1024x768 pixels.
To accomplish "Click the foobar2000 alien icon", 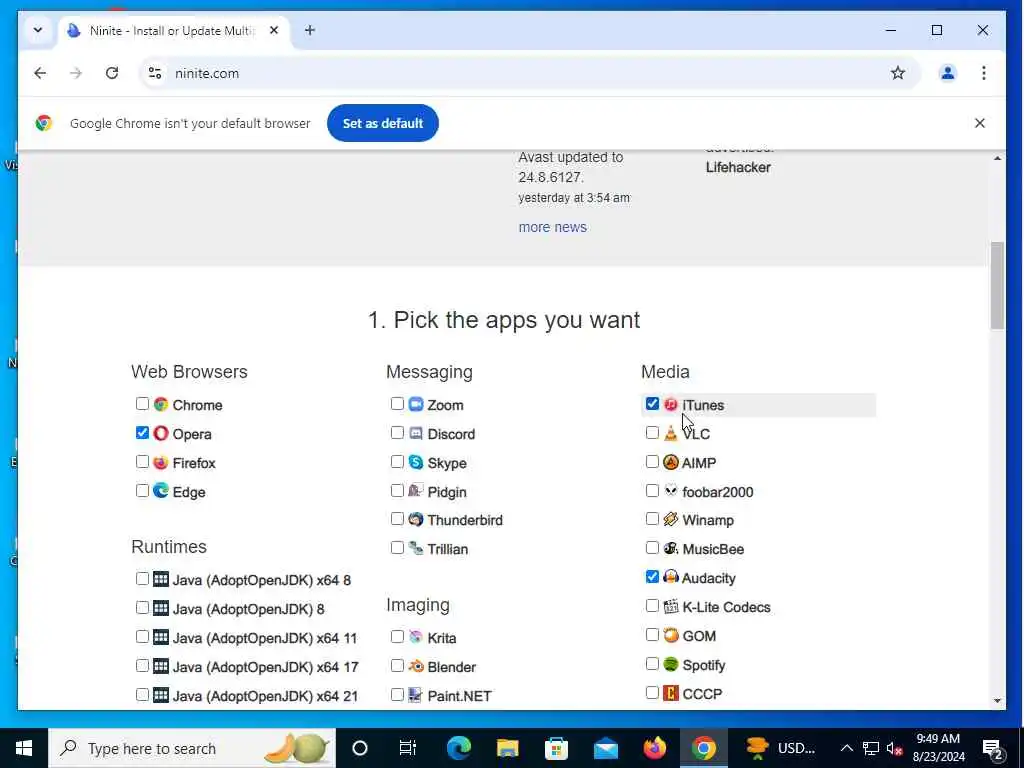I will click(671, 491).
